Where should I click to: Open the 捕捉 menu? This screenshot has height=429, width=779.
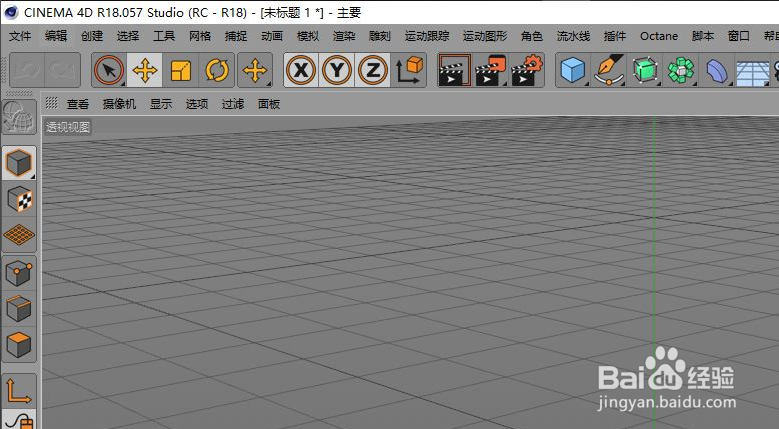[x=236, y=36]
